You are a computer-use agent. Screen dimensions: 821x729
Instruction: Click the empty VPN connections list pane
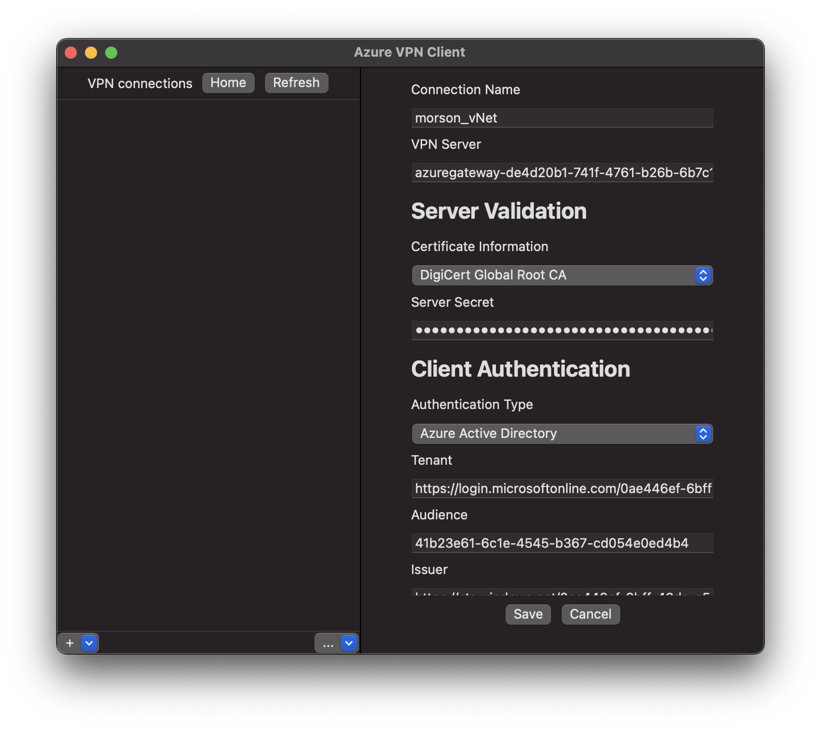tap(208, 360)
